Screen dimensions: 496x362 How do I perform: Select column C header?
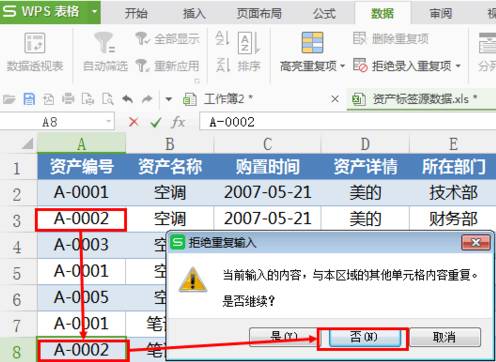[x=267, y=144]
